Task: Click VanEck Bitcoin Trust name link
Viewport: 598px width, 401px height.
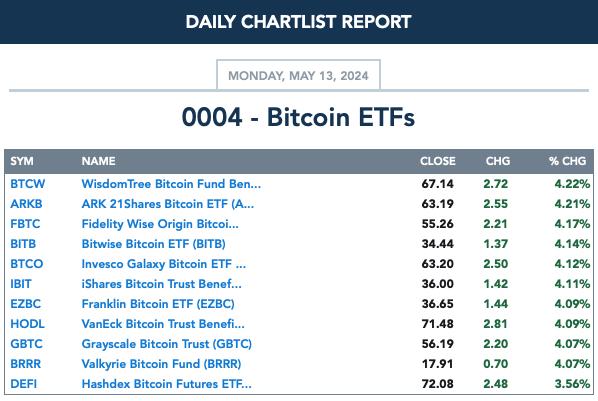Action: pyautogui.click(x=163, y=324)
